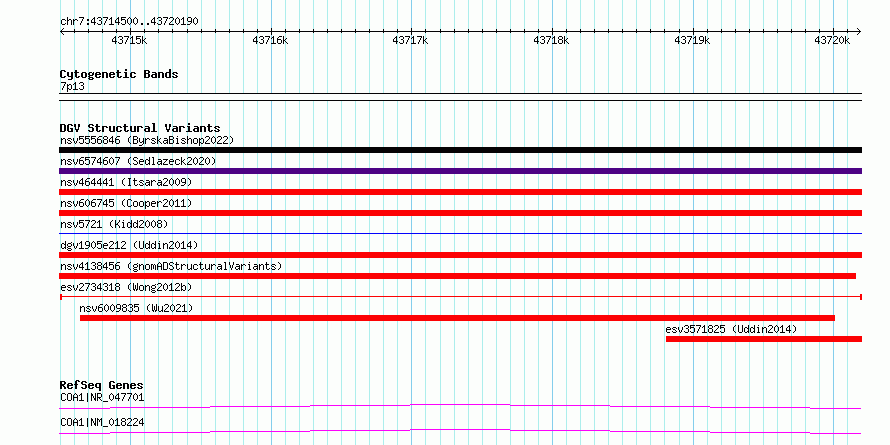
Task: Click the chr7:43714500..43720190 region label
Action: (x=129, y=21)
